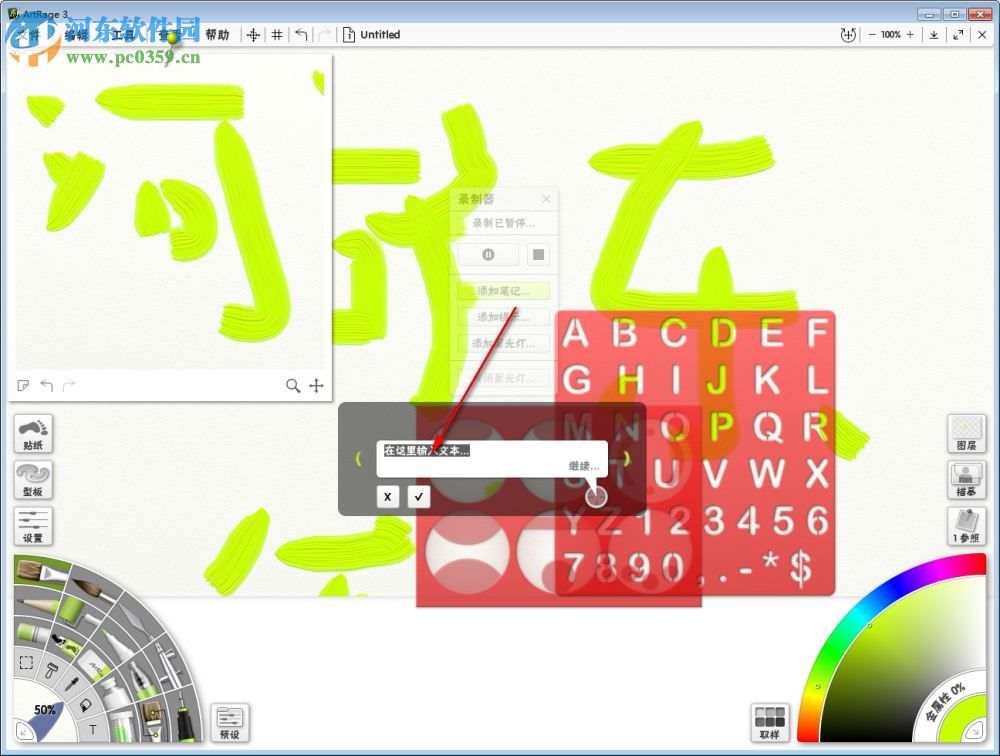The width and height of the screenshot is (1000, 756).
Task: Cancel the note with the X button
Action: (x=388, y=497)
